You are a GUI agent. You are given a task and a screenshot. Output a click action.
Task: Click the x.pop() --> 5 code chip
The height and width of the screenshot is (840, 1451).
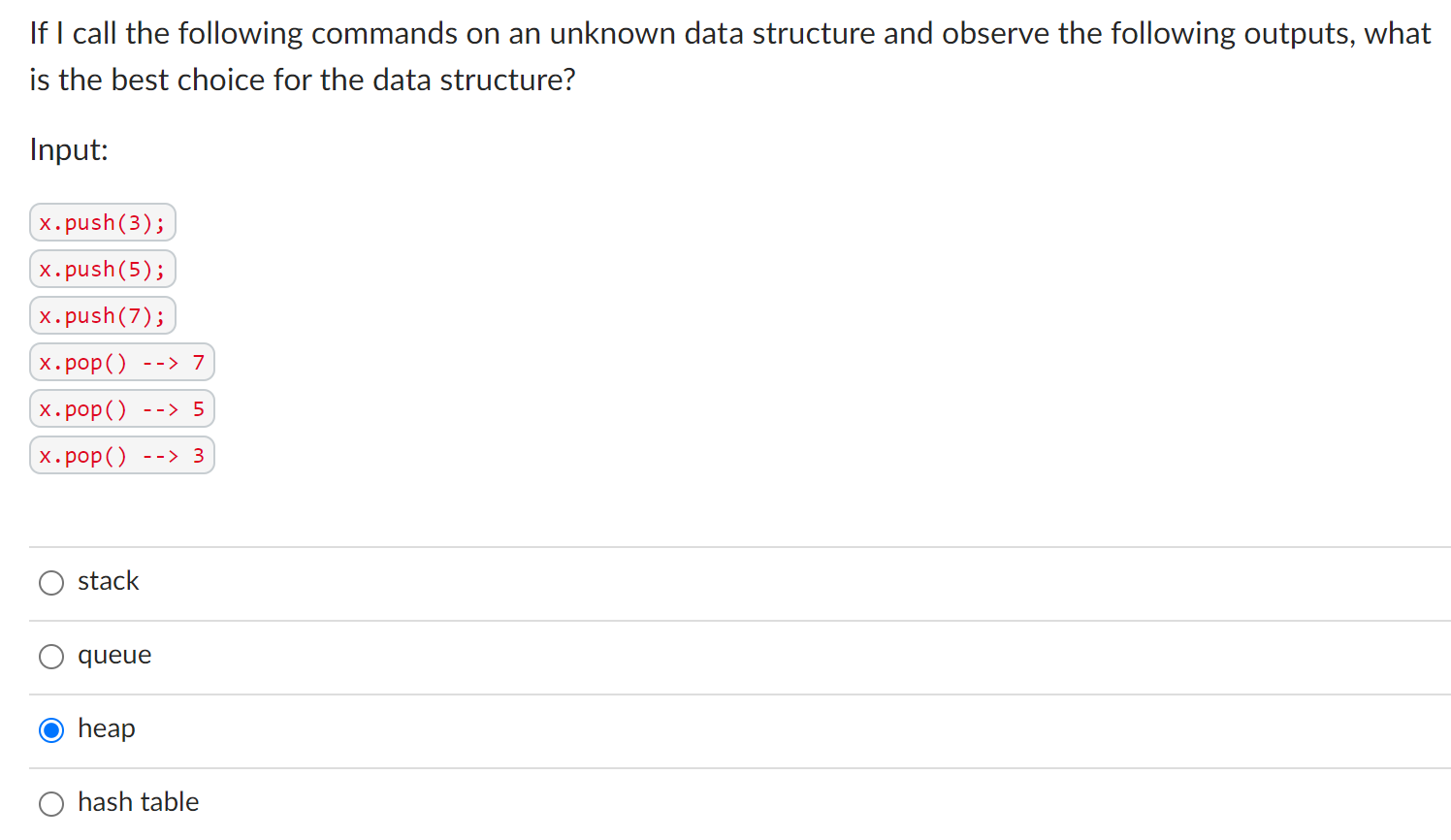click(121, 408)
